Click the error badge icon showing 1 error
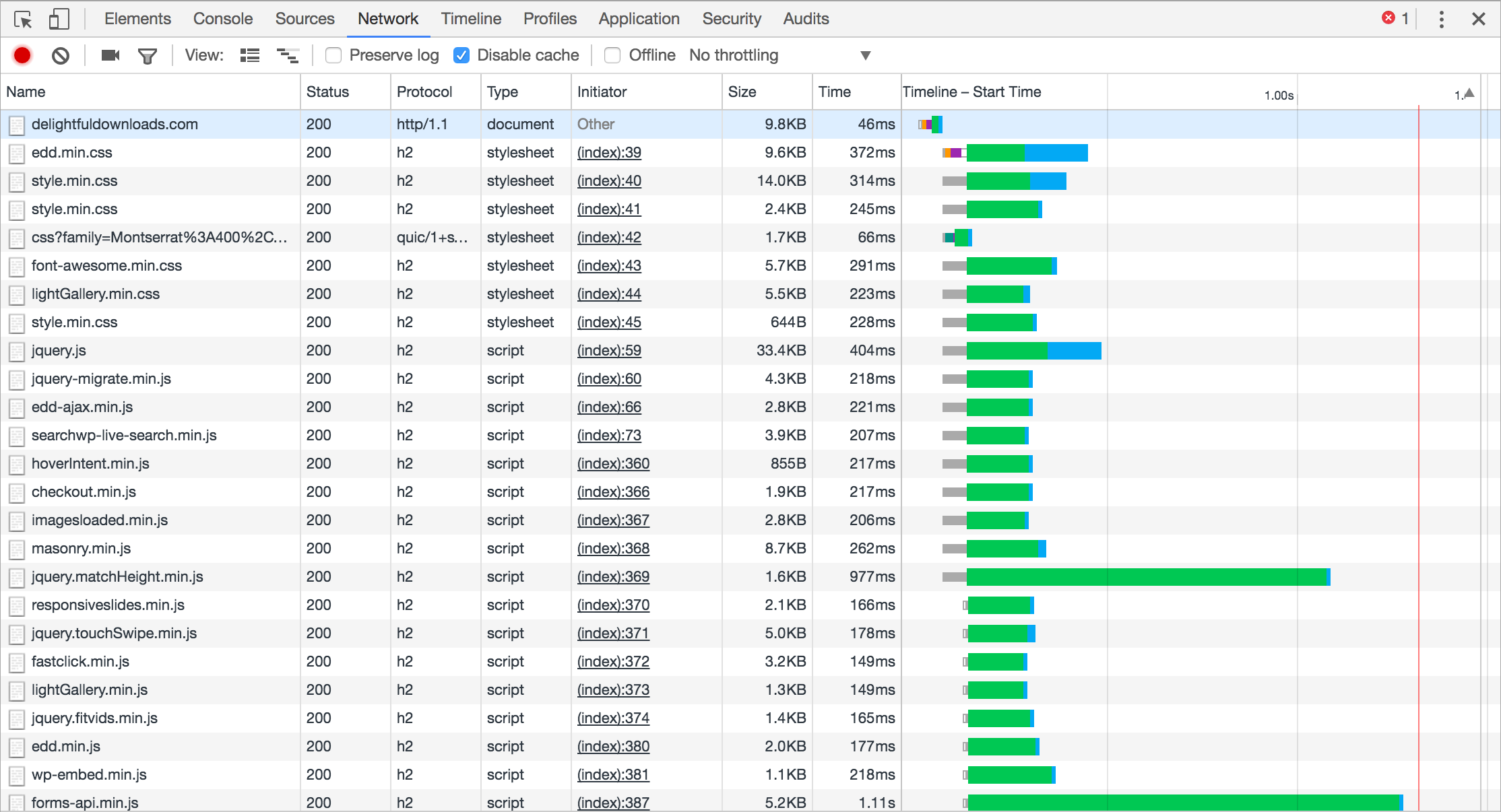 pos(1393,18)
